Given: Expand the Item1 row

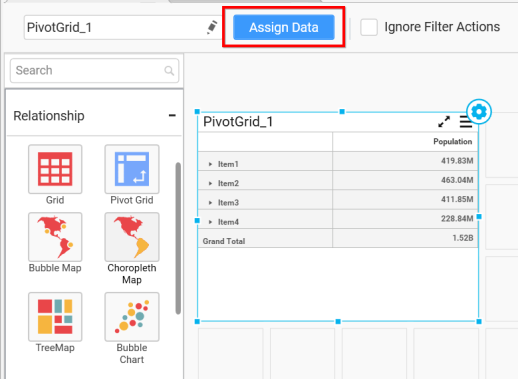Looking at the screenshot, I should point(210,164).
